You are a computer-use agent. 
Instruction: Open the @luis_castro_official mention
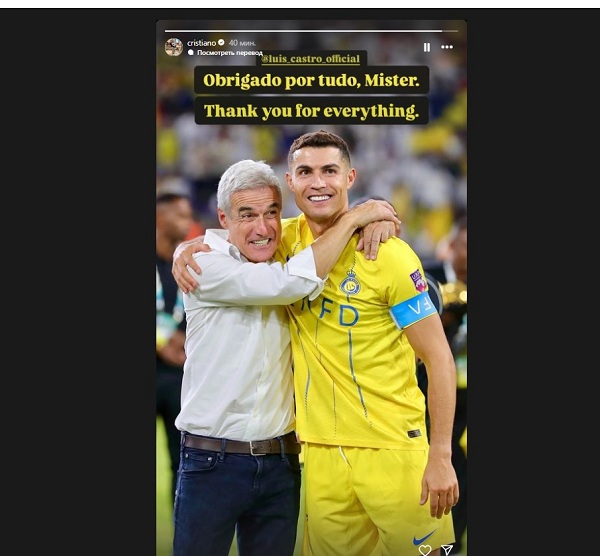click(311, 59)
